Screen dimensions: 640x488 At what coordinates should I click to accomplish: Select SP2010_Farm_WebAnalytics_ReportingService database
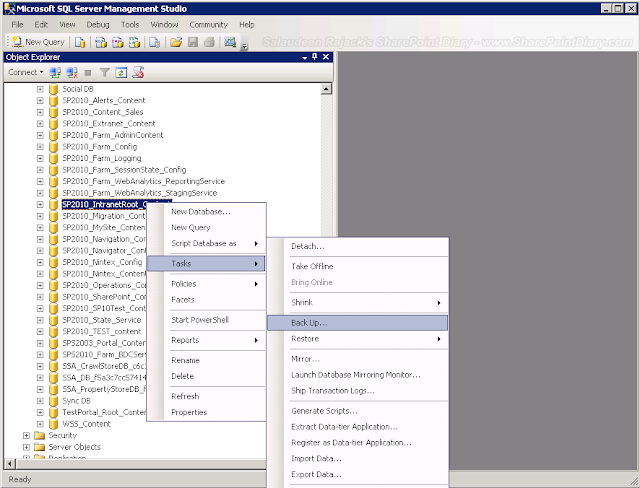point(143,181)
